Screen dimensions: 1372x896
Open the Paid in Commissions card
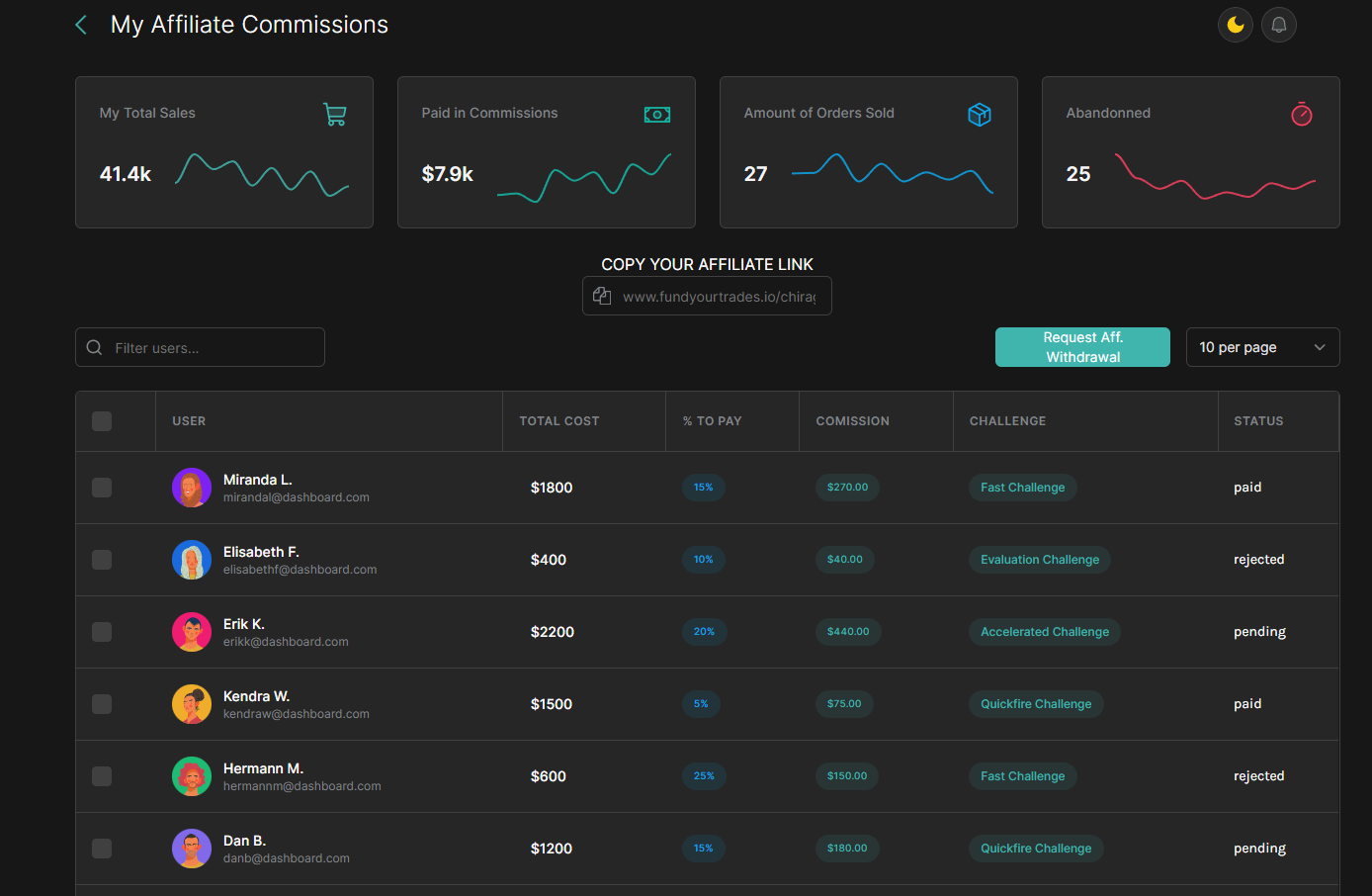coord(547,152)
